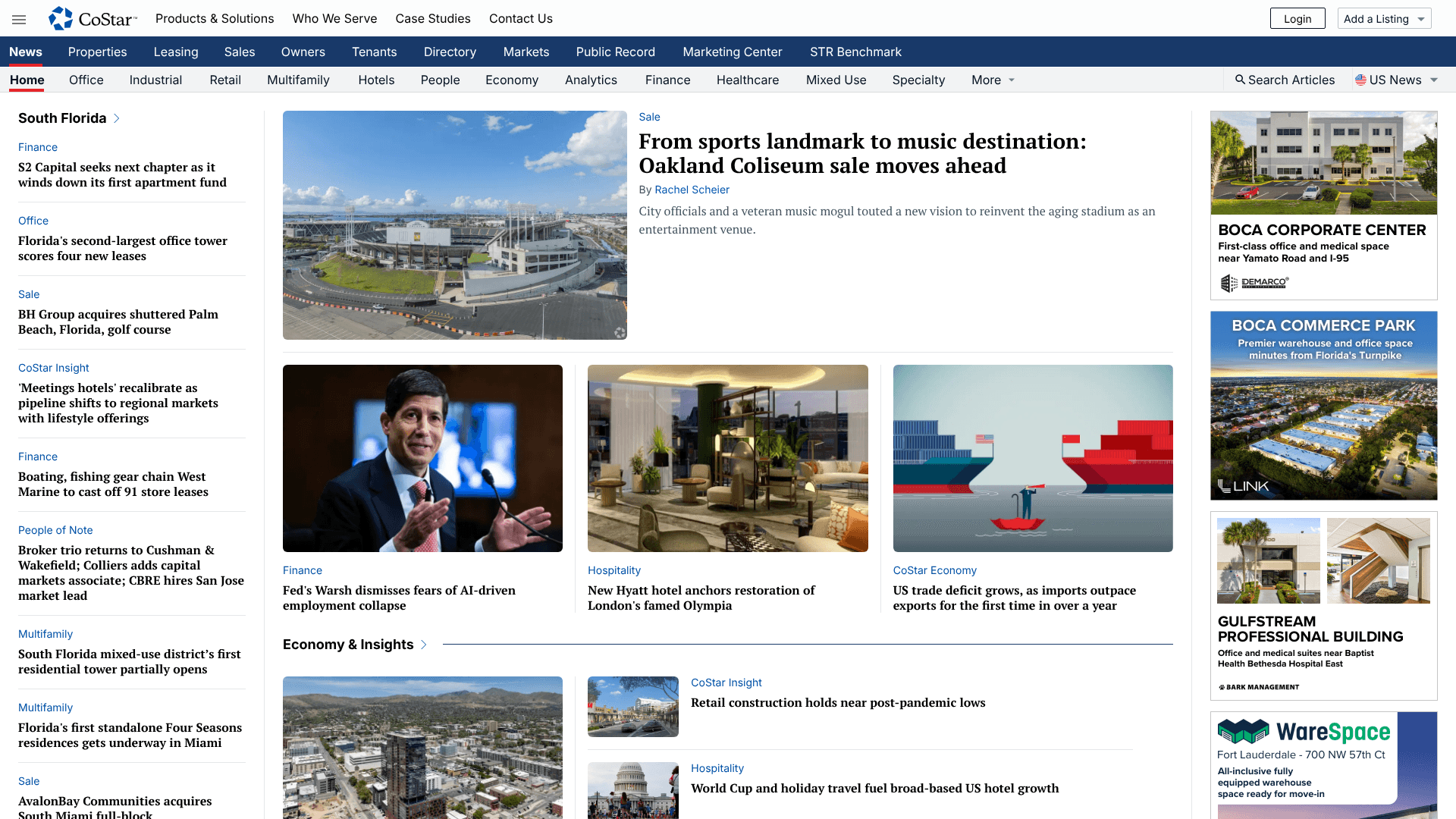The image size is (1456, 819).
Task: Open author Rachel Scheier's profile
Action: 692,190
